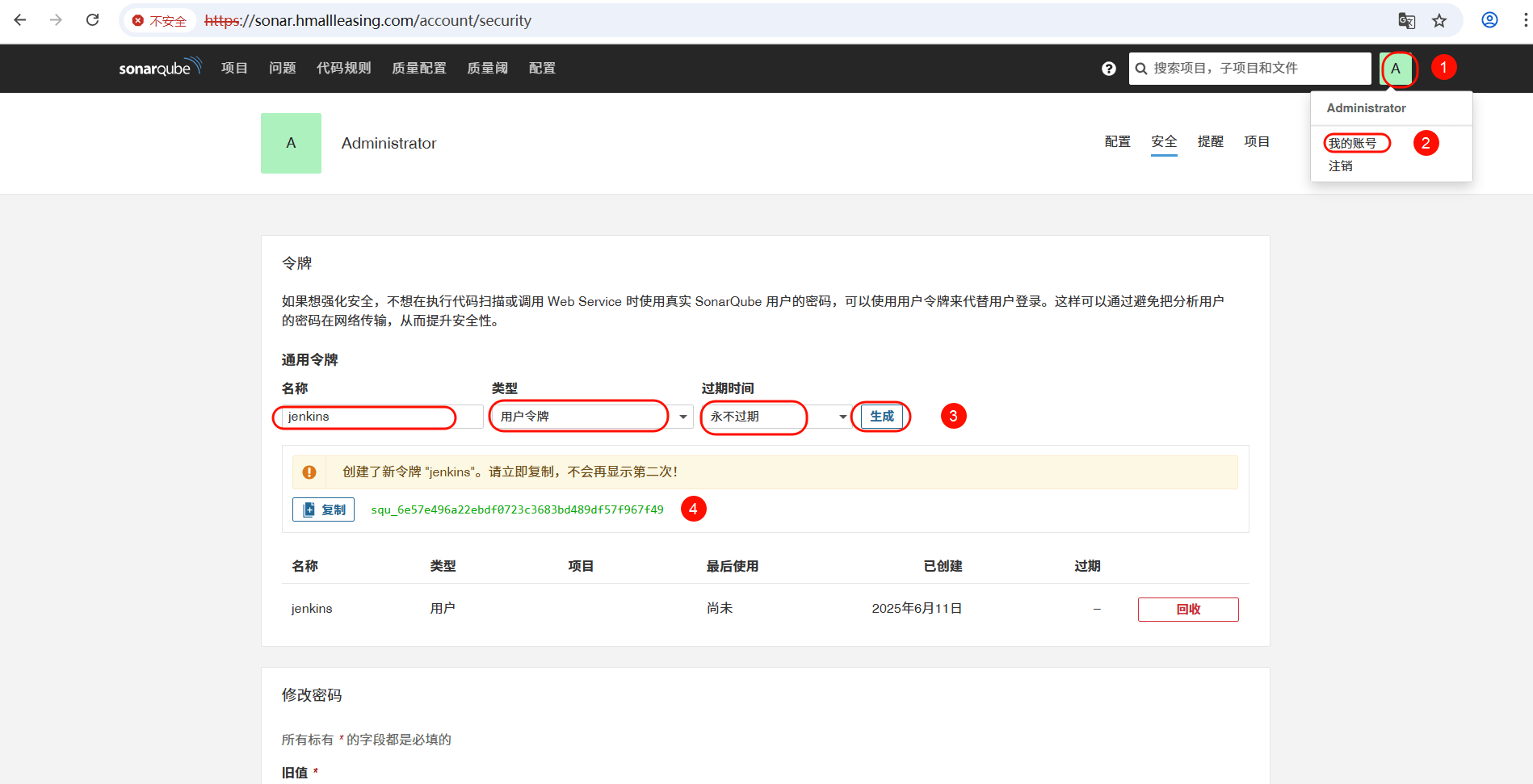Open the Administrator avatar menu in navbar
This screenshot has width=1533, height=784.
(x=1396, y=69)
